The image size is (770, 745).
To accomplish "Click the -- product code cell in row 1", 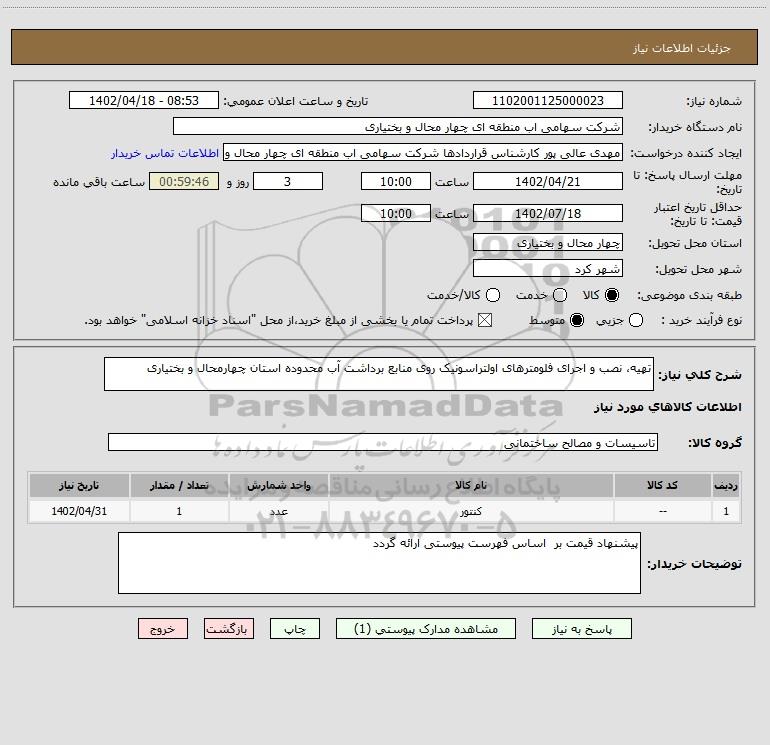I will (x=662, y=511).
